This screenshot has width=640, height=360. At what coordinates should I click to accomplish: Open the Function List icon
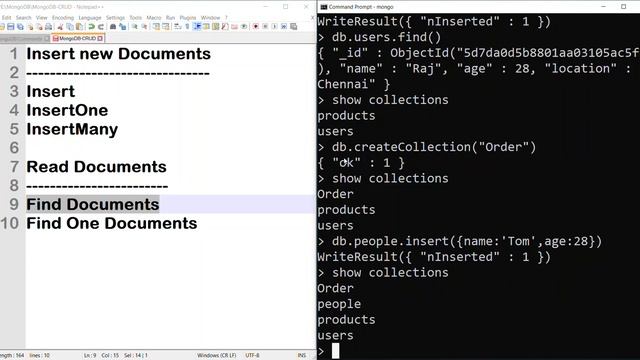pos(225,27)
